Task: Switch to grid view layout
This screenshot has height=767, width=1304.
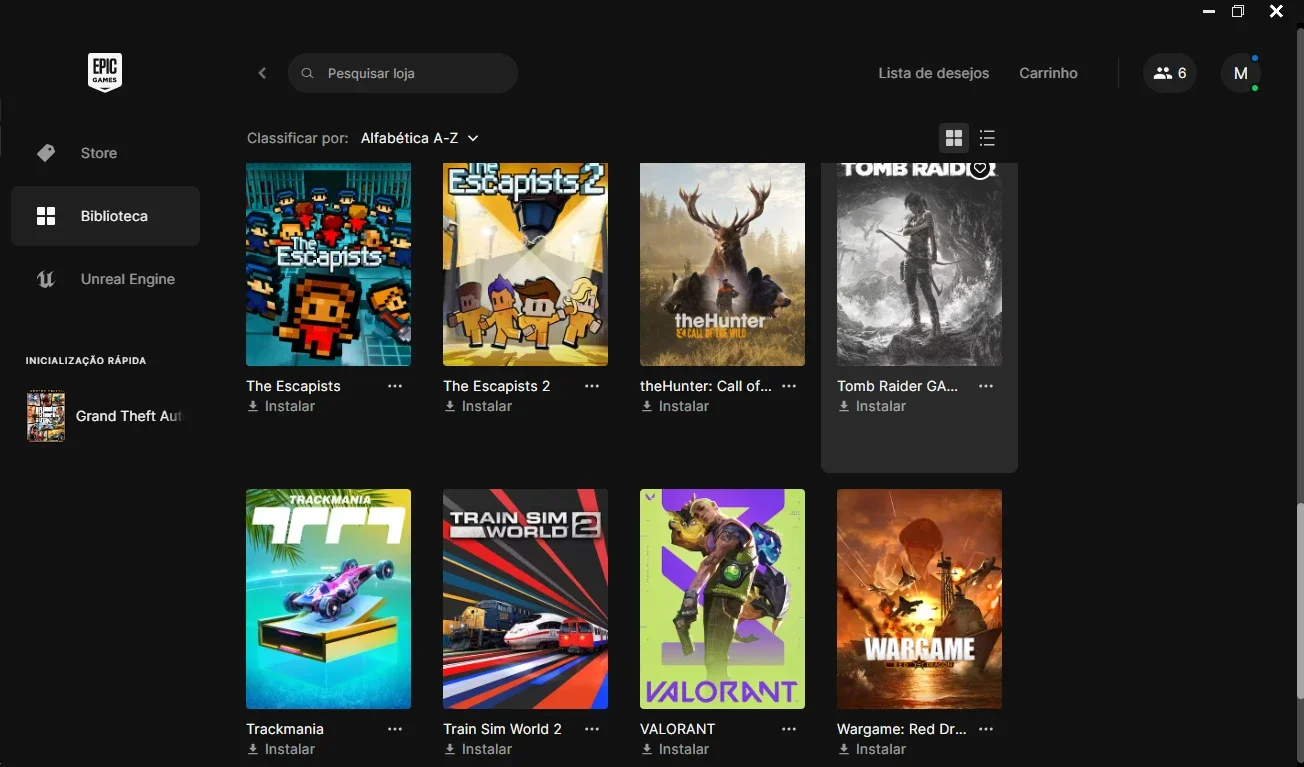Action: point(954,138)
